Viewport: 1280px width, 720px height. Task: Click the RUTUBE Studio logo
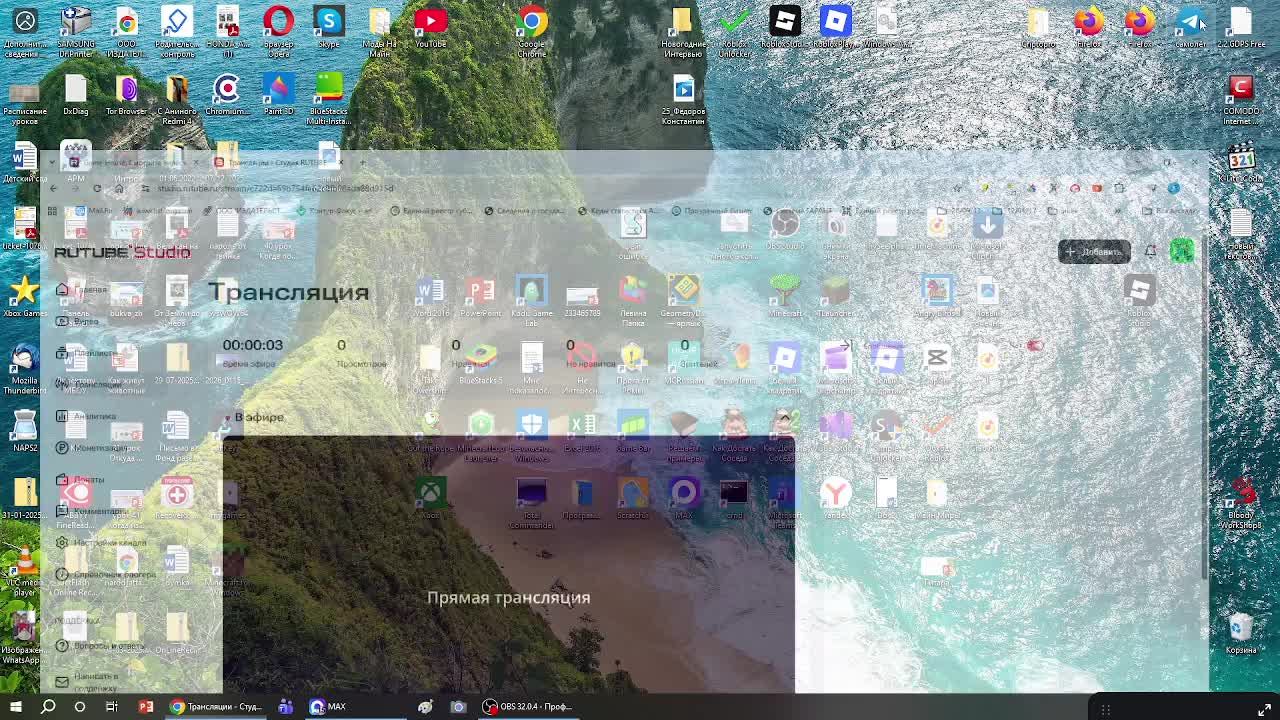pos(122,252)
